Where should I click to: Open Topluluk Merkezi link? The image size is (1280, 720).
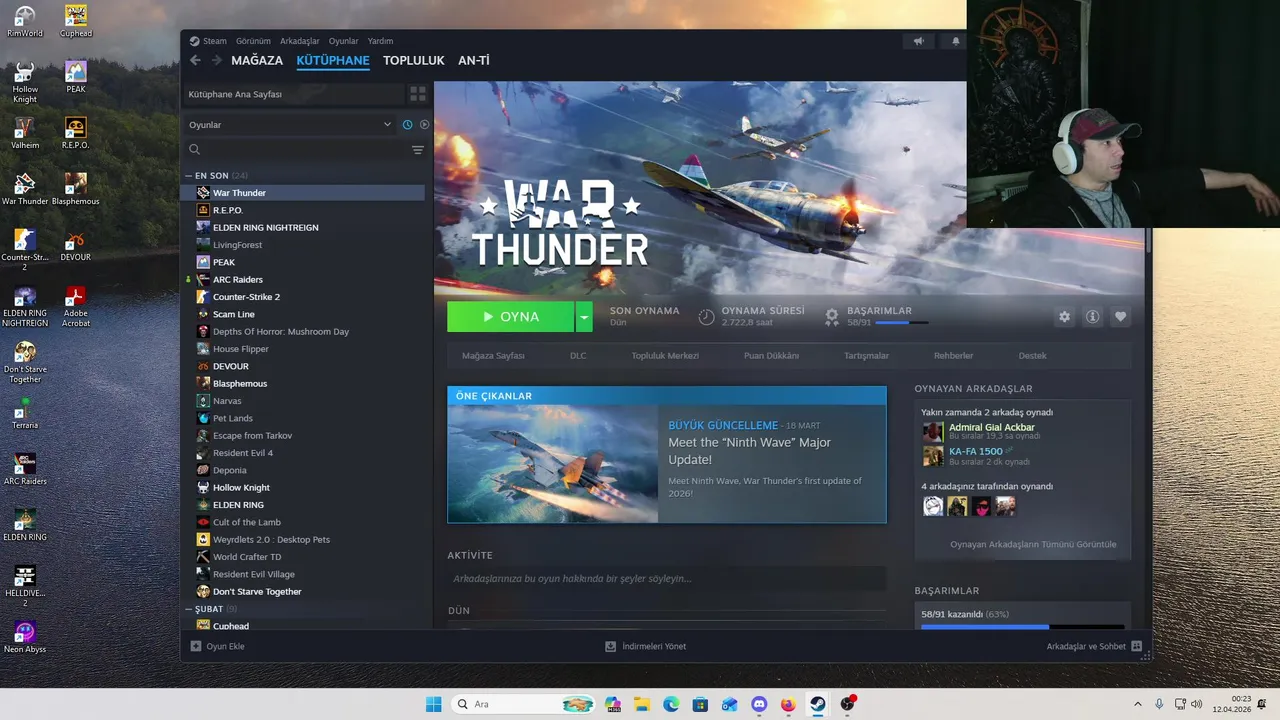[665, 355]
